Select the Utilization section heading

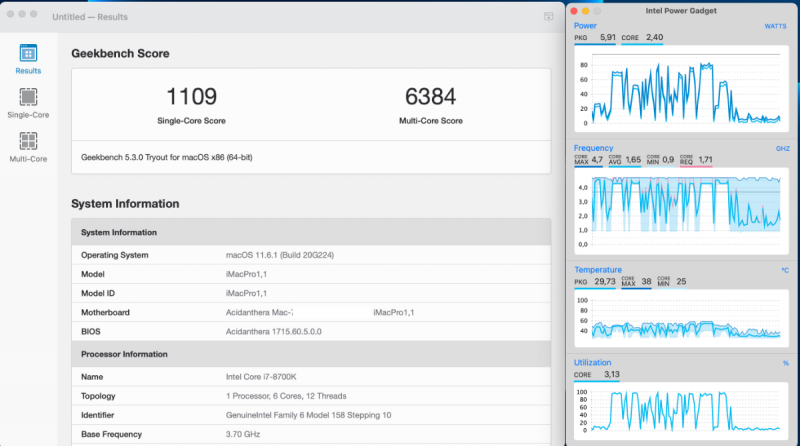point(592,363)
